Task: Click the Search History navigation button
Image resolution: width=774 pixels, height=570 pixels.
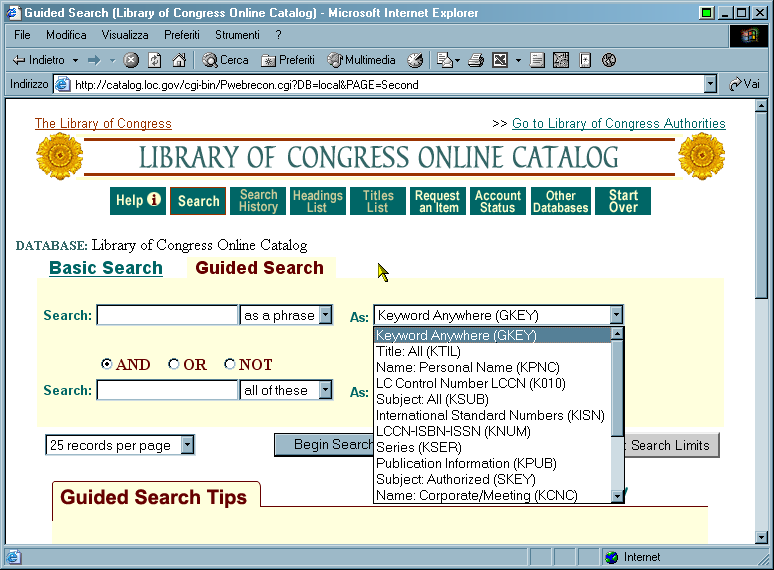Action: (258, 200)
